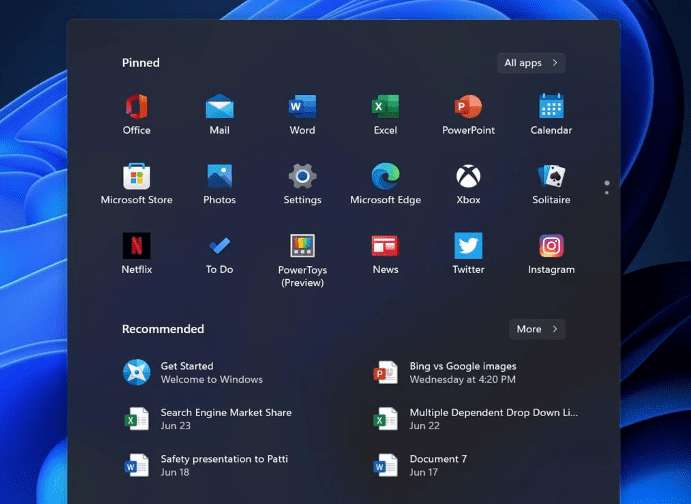
Task: Open the Instagram app
Action: [551, 253]
